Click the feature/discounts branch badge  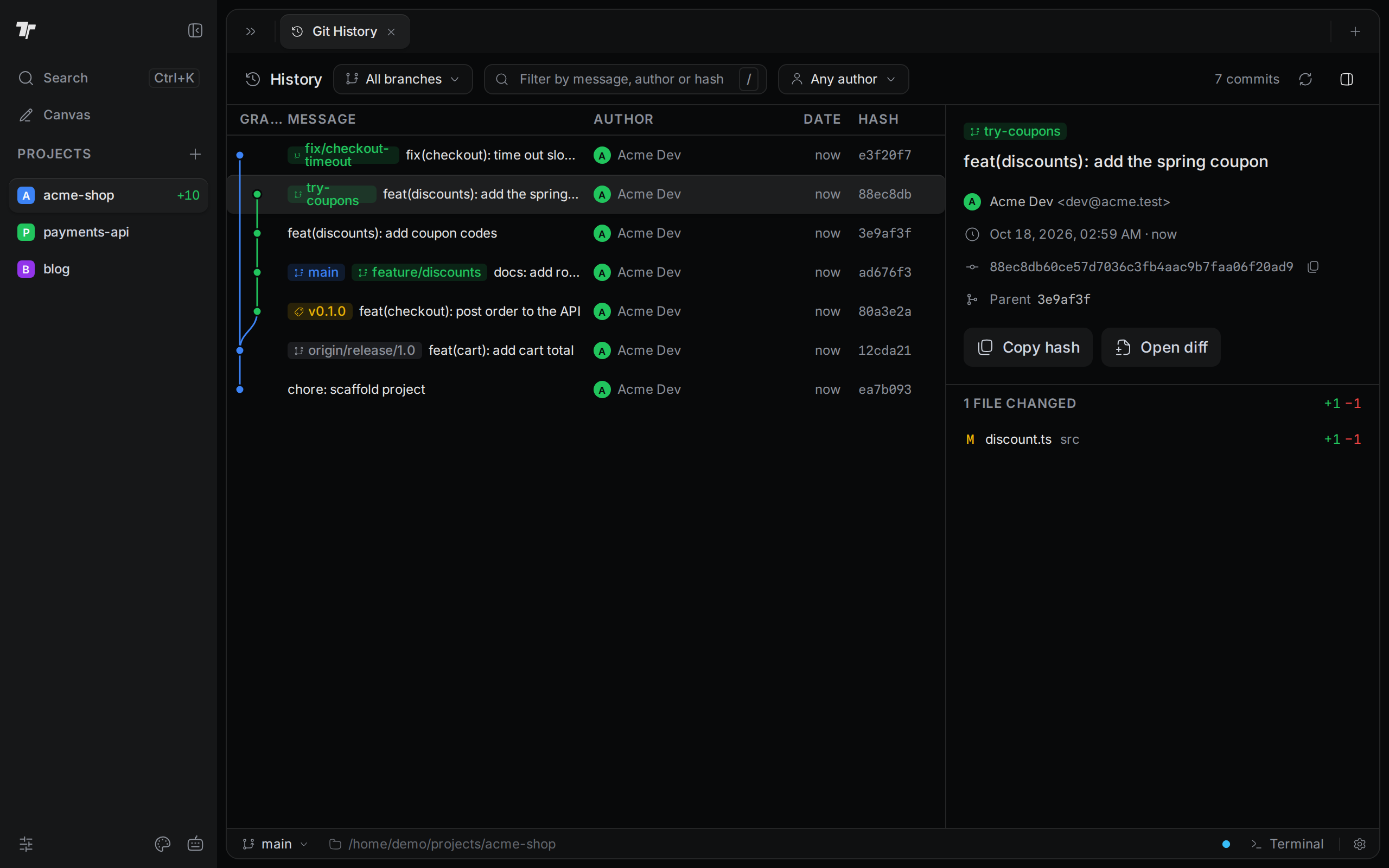(419, 272)
